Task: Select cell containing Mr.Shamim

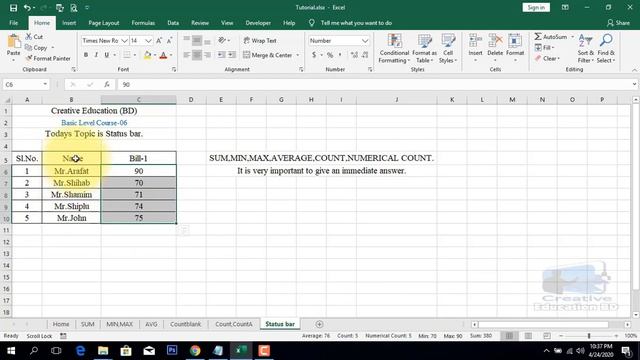Action: pyautogui.click(x=71, y=195)
